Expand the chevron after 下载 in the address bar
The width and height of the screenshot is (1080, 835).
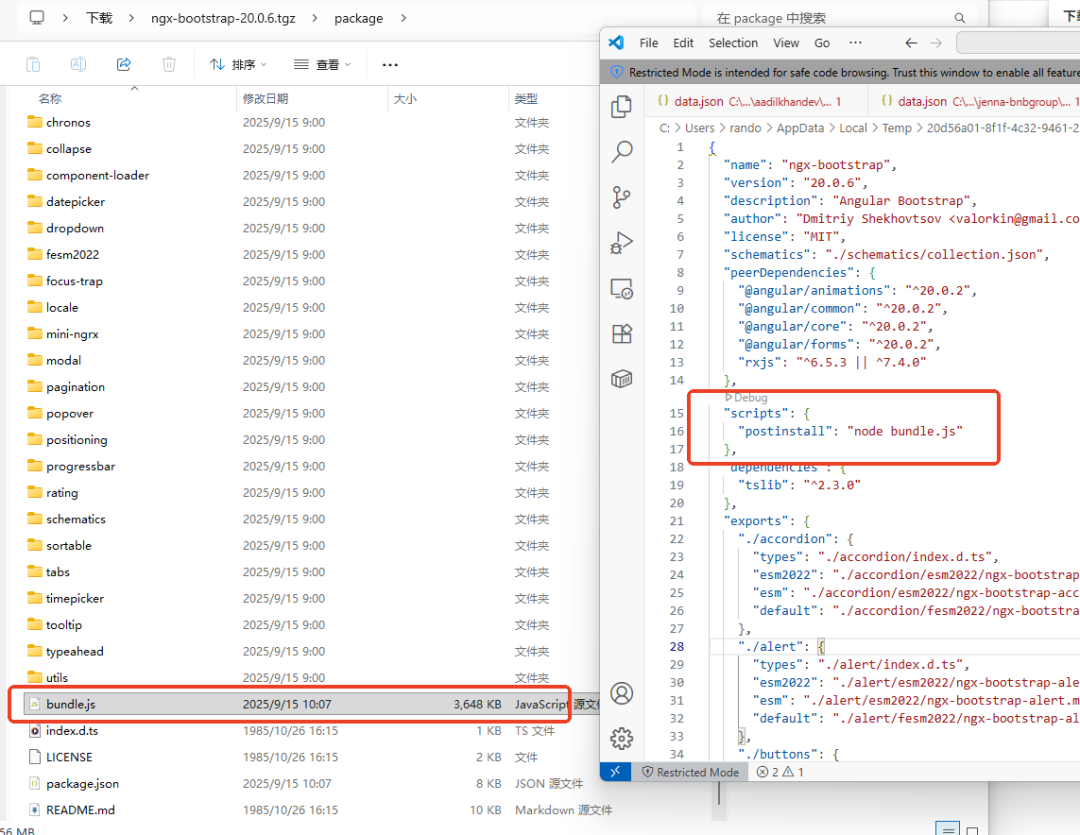[x=131, y=18]
